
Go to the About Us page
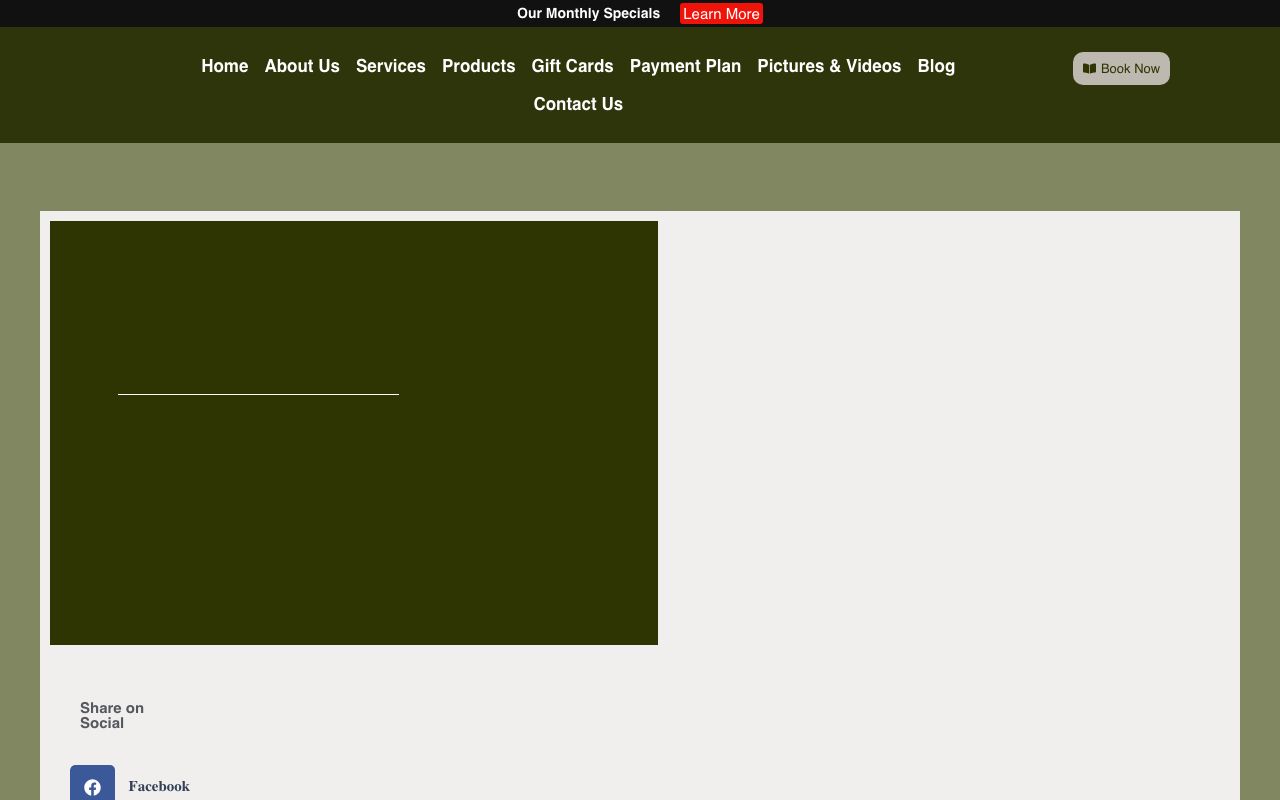[x=302, y=66]
